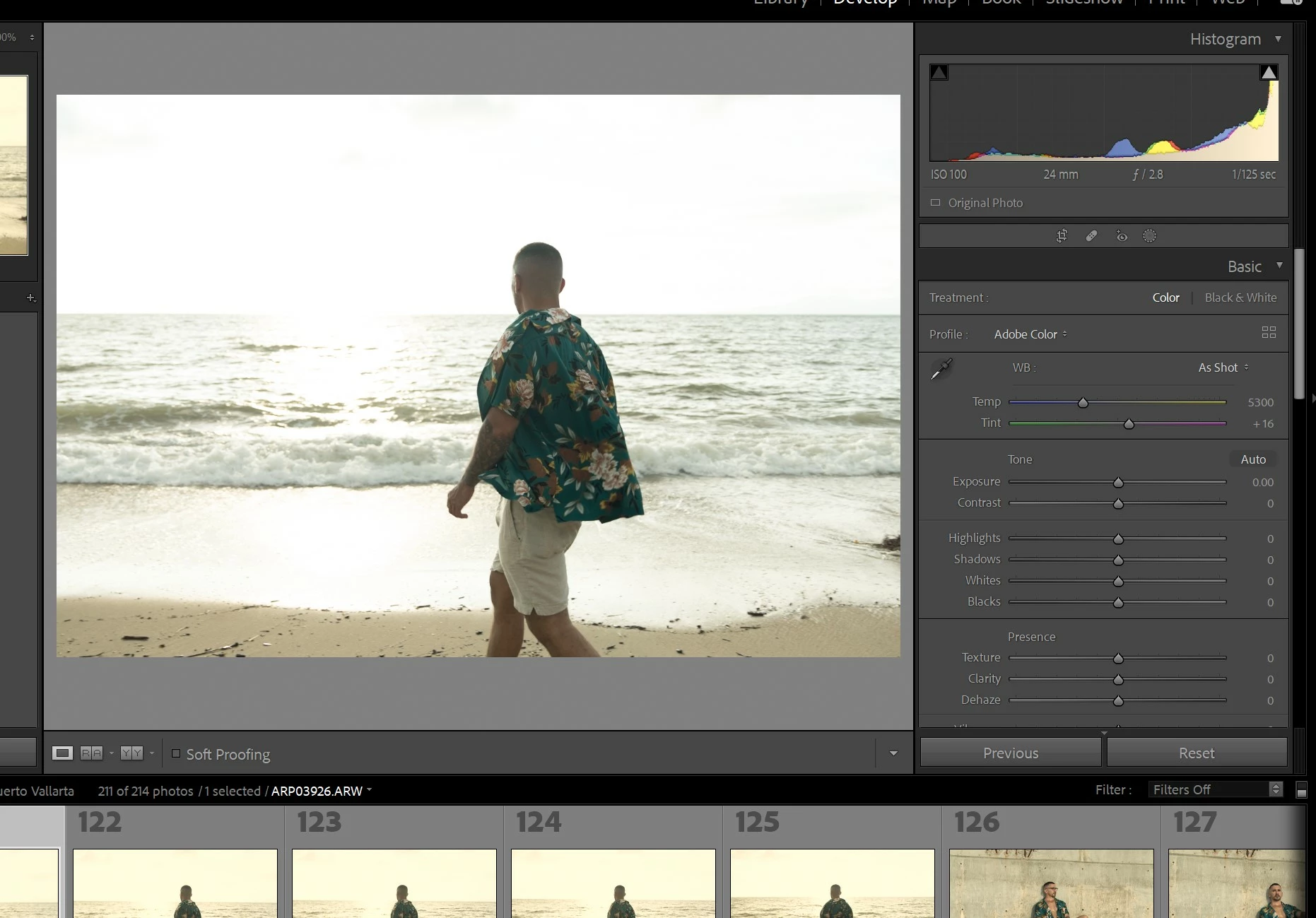The width and height of the screenshot is (1316, 918).
Task: Toggle the shadow clipping indicator in the histogram
Action: pos(939,73)
